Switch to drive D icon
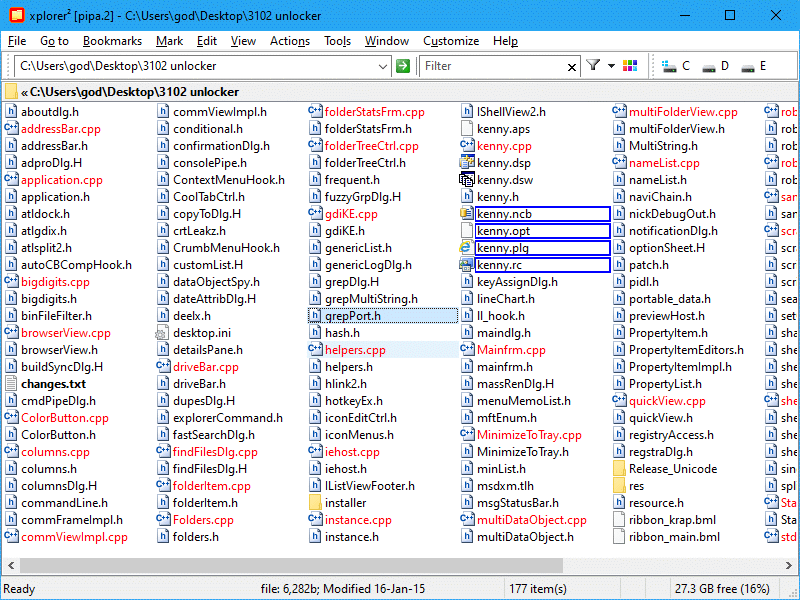Viewport: 800px width, 600px height. pyautogui.click(x=709, y=67)
